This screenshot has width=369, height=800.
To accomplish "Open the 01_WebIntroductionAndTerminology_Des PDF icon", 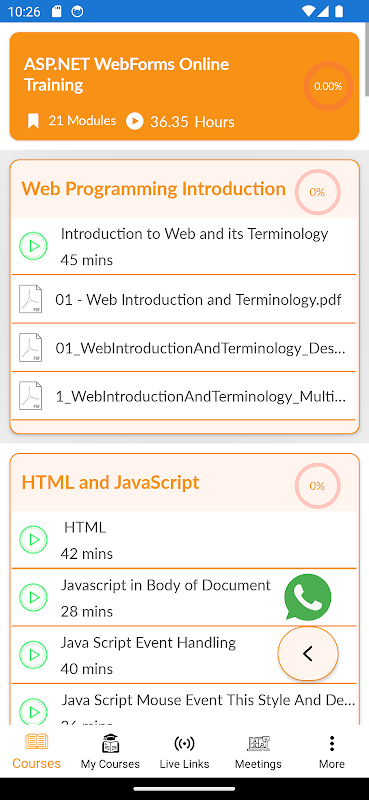I will 31,347.
